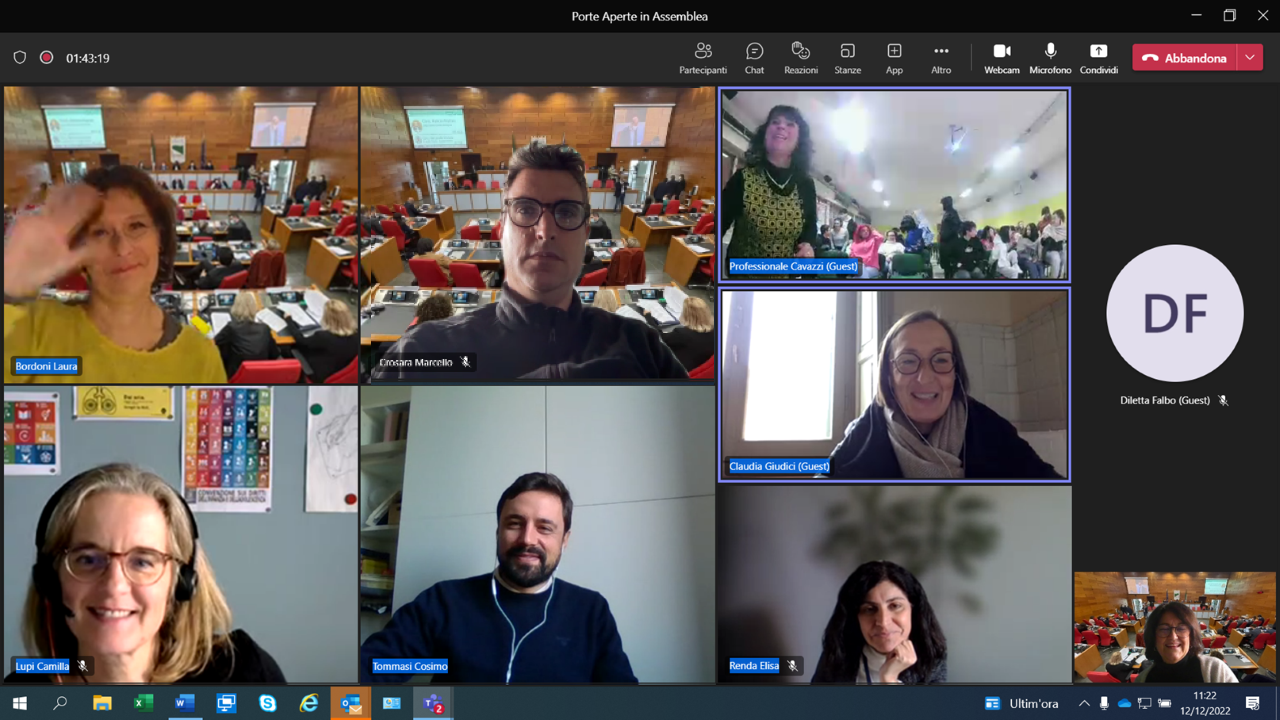Click the recording indicator icon

(x=46, y=58)
